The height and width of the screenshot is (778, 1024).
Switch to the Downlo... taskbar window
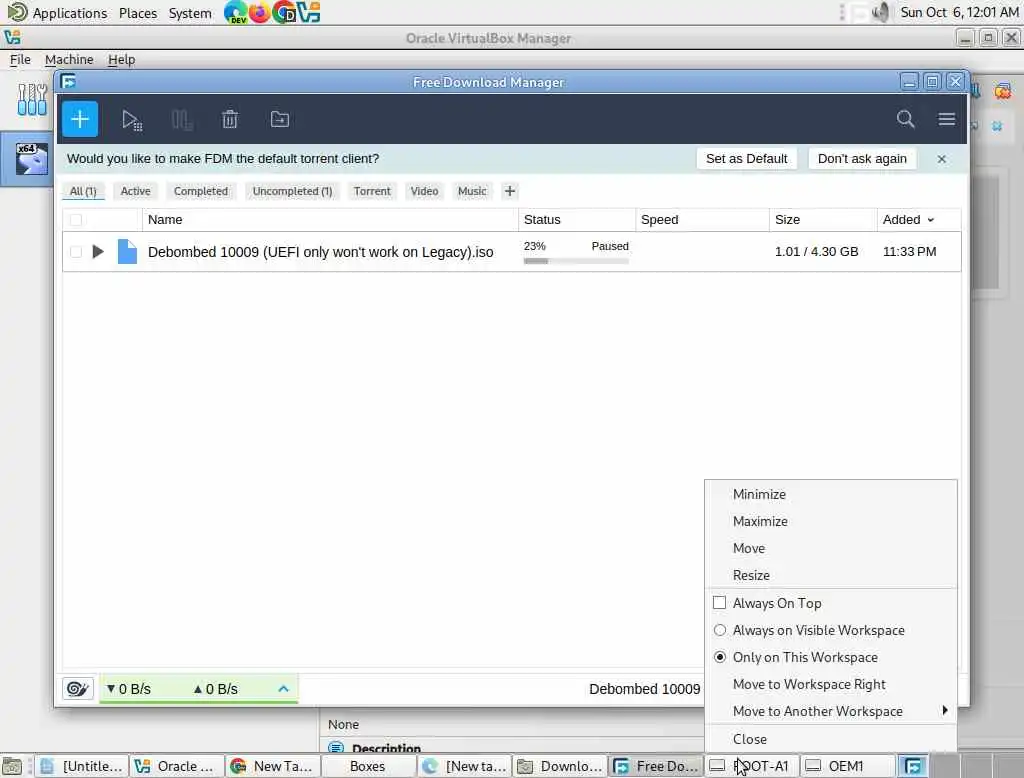[560, 766]
